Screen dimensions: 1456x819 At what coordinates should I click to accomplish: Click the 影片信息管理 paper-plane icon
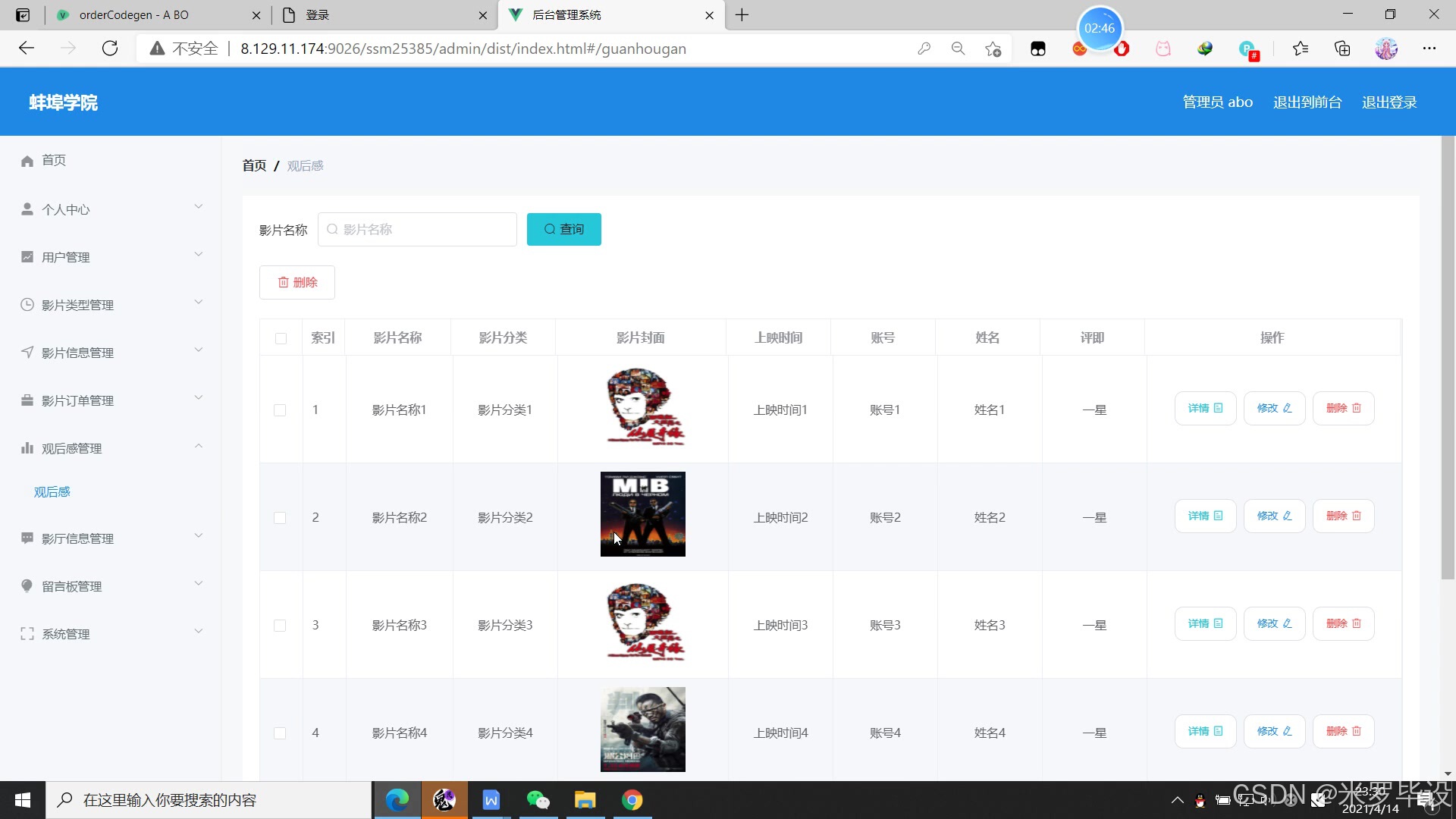click(27, 352)
